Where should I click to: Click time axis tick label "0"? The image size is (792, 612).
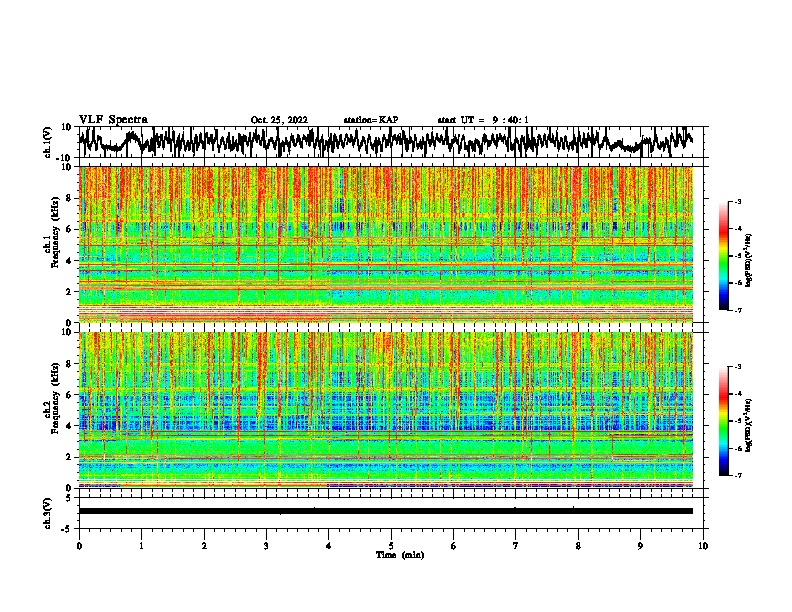point(79,546)
